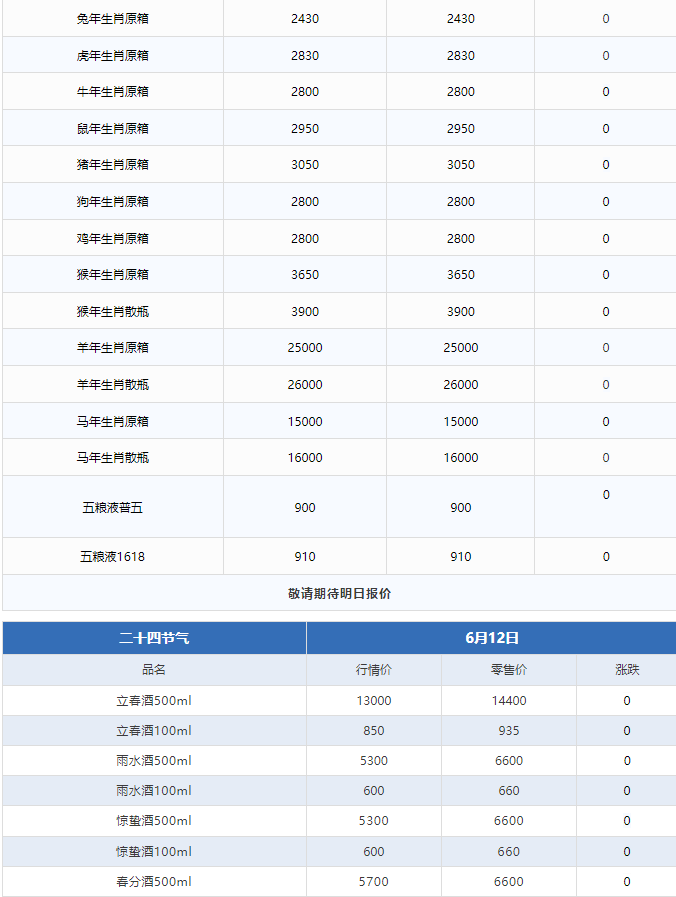The width and height of the screenshot is (676, 897).
Task: Click the 二十四节气 table header
Action: tap(154, 638)
